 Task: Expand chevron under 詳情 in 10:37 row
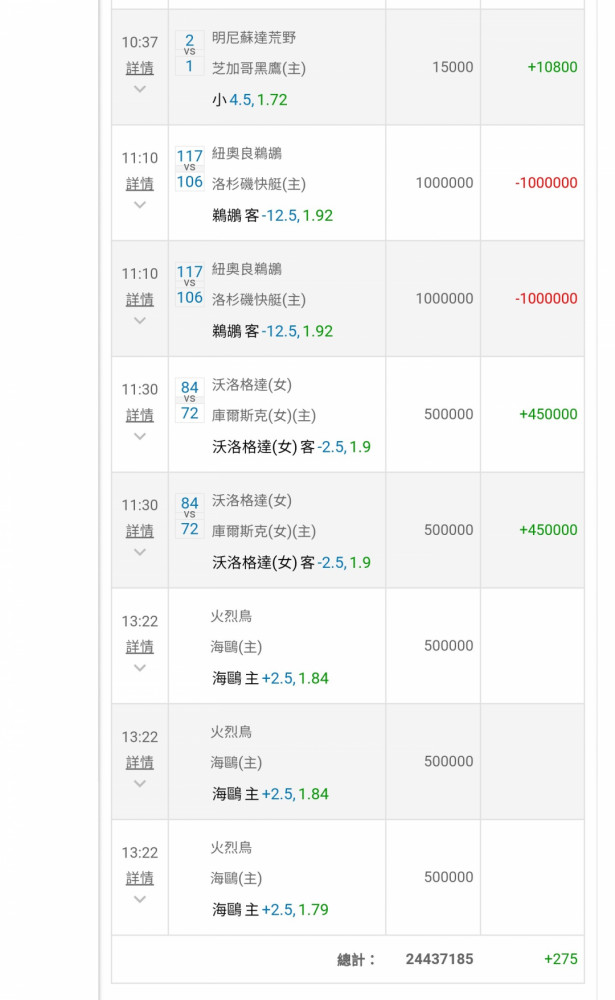point(140,89)
